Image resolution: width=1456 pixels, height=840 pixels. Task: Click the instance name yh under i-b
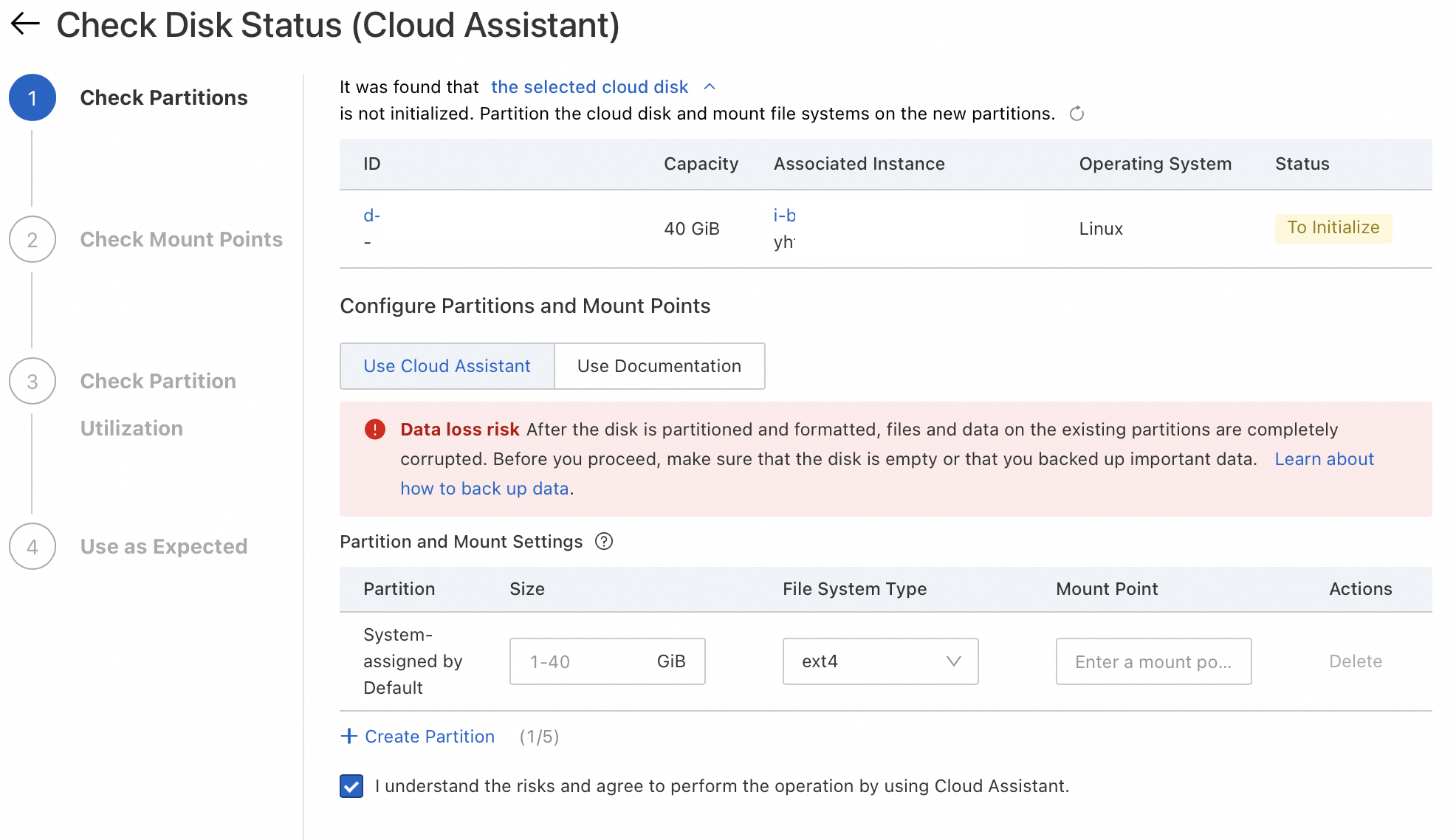pos(784,242)
